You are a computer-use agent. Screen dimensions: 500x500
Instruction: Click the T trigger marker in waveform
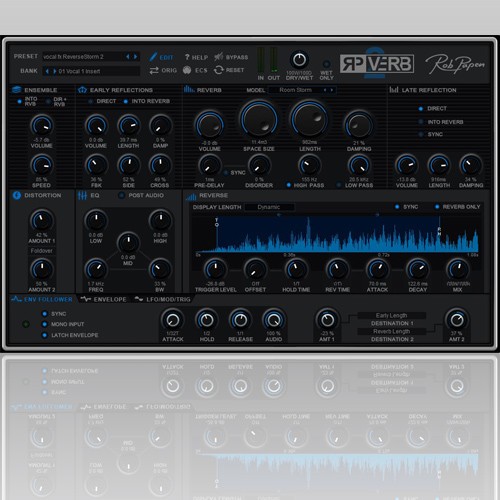(x=217, y=222)
